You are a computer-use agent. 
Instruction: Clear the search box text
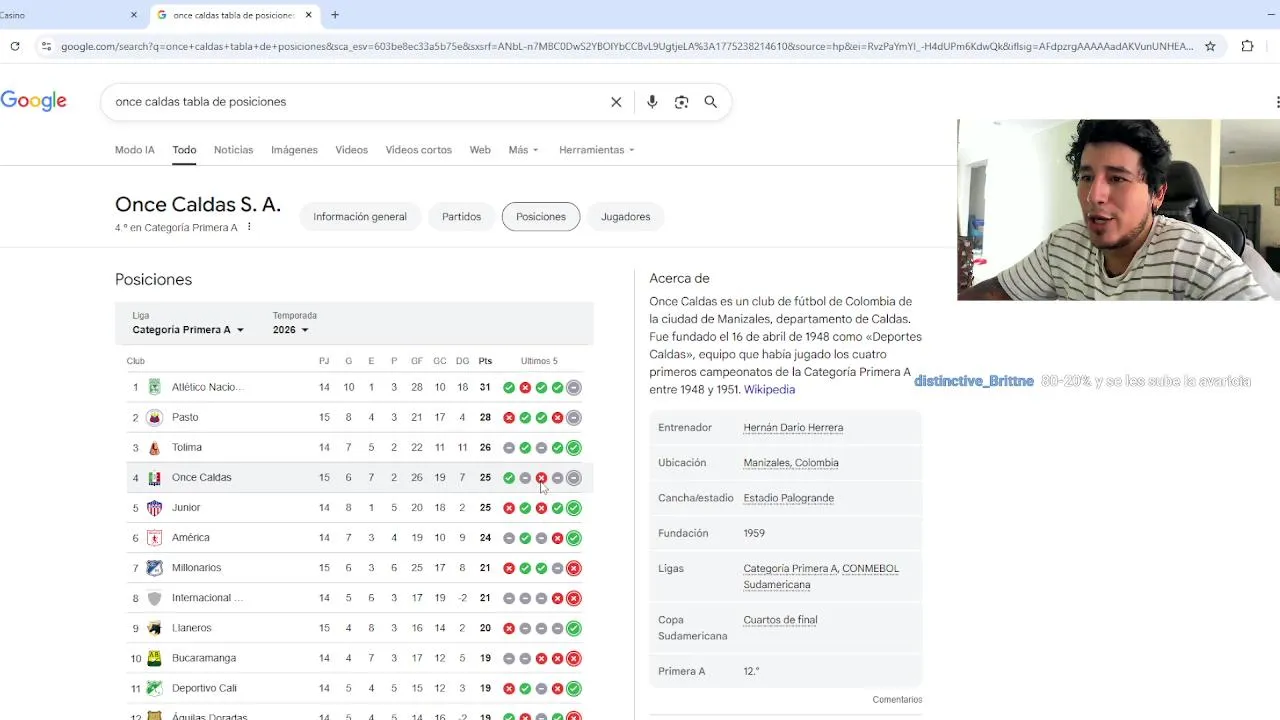click(x=616, y=102)
